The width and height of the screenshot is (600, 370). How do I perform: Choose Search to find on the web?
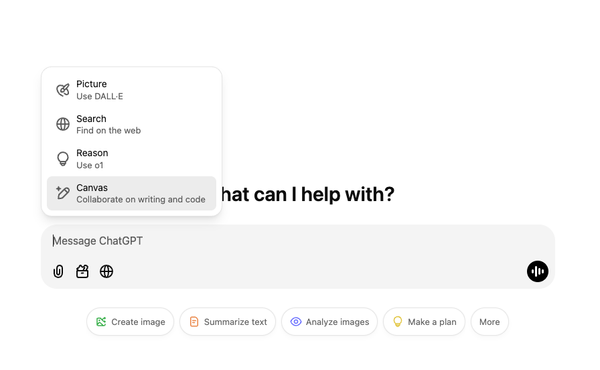[x=131, y=124]
